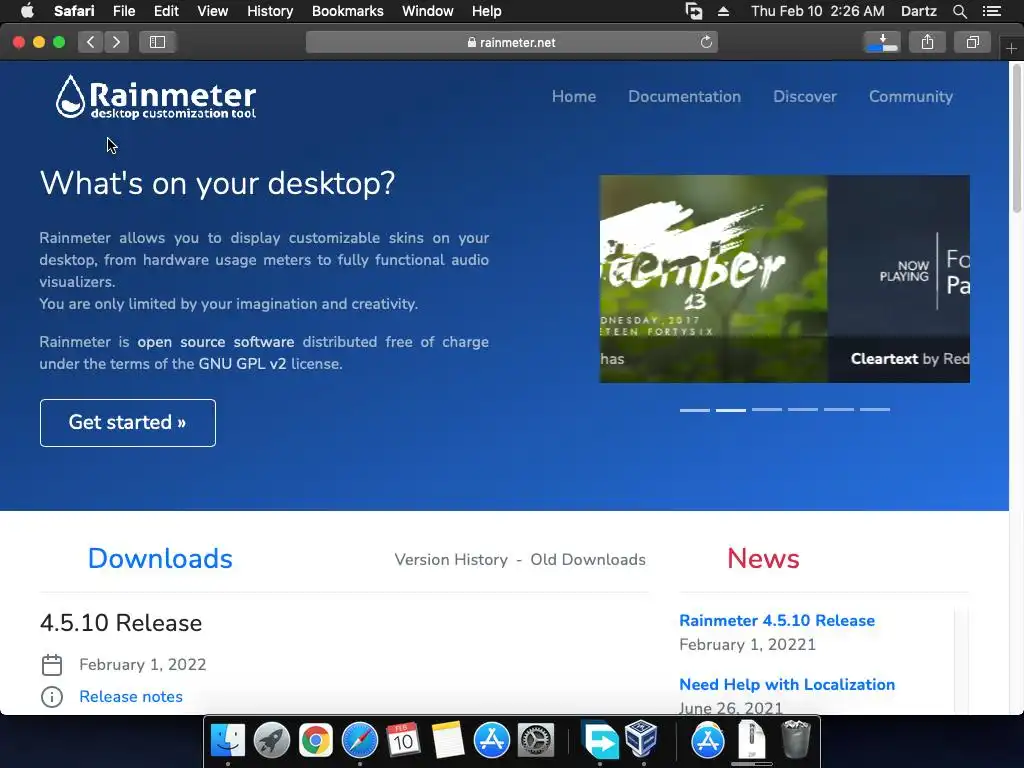The image size is (1024, 768).
Task: Click the date and time in menu bar
Action: [818, 11]
